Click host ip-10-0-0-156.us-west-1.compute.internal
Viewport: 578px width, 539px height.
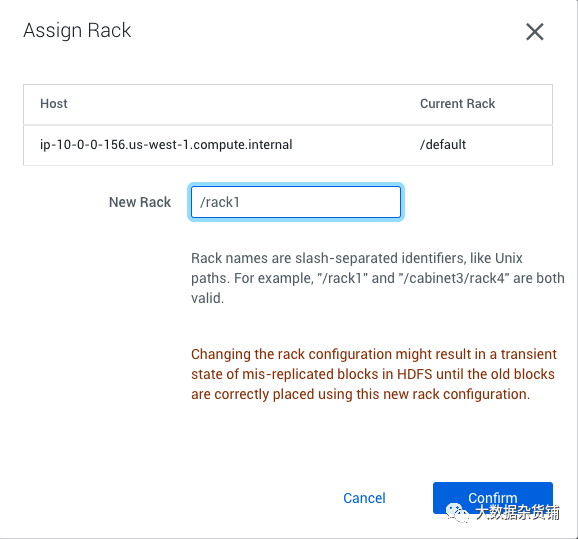pos(166,145)
